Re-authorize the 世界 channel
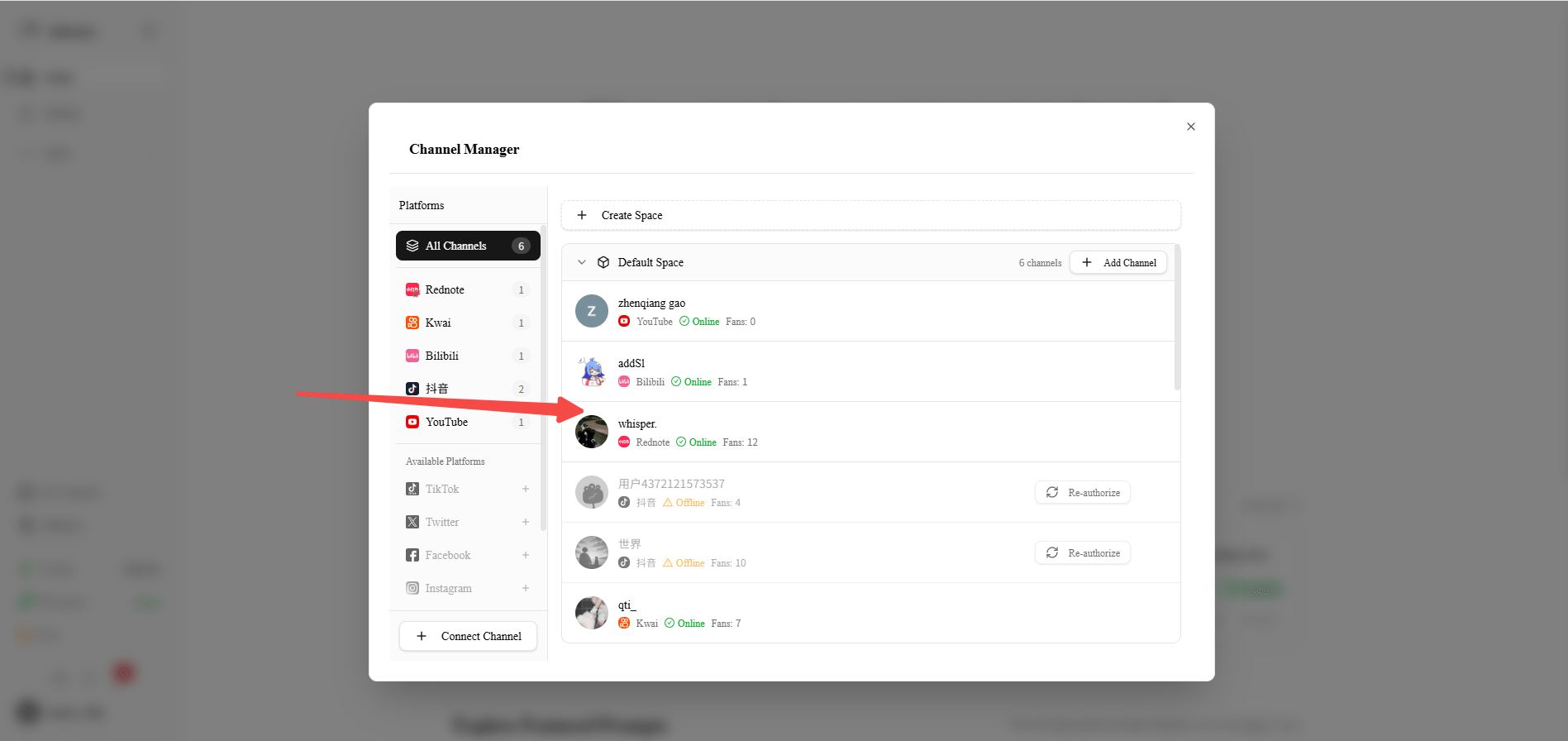This screenshot has width=1568, height=741. click(x=1082, y=552)
